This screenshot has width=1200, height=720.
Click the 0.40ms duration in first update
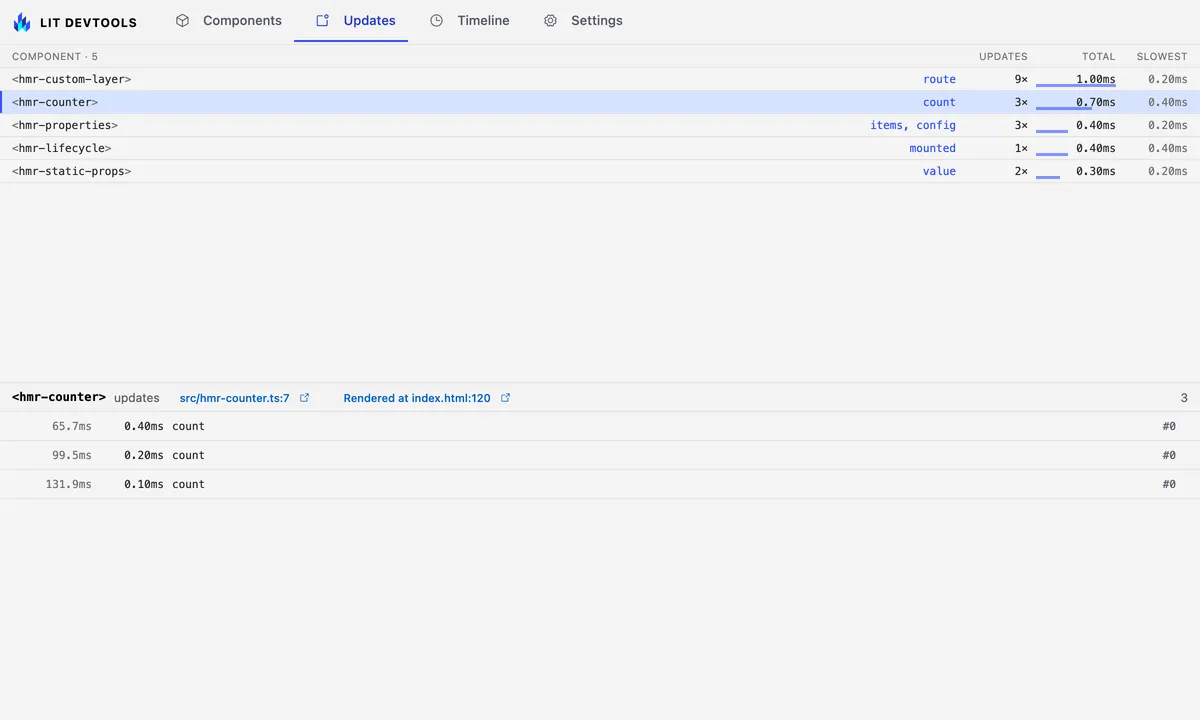(x=144, y=426)
